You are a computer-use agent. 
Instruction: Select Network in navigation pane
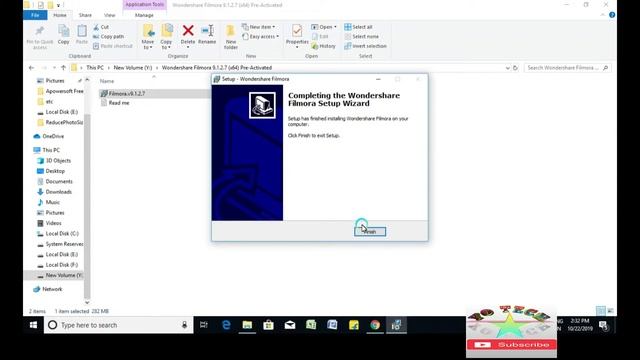pyautogui.click(x=52, y=289)
